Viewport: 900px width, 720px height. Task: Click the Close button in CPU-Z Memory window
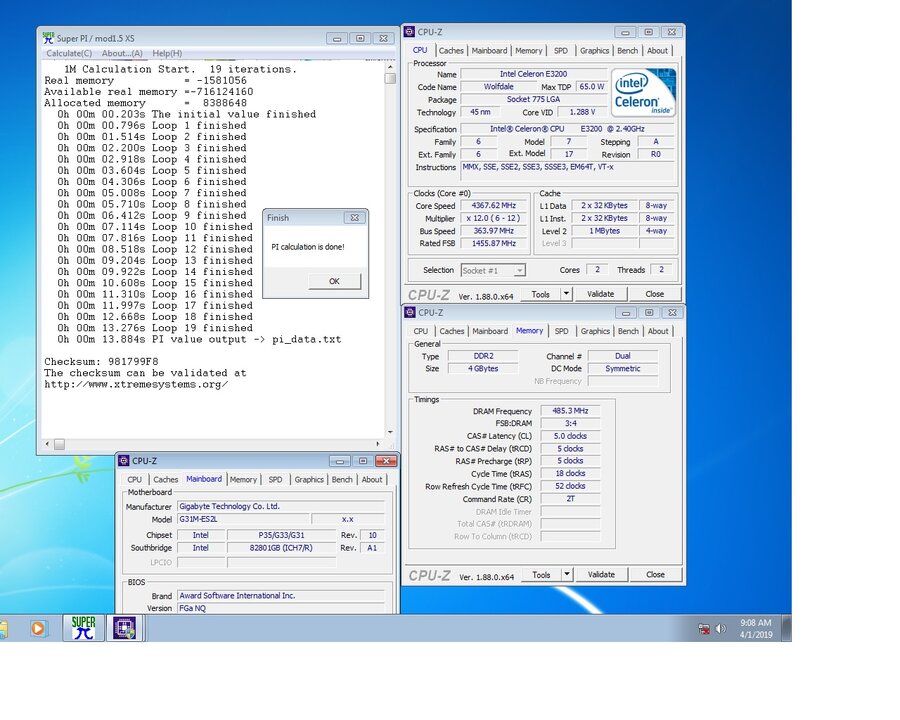tap(655, 575)
